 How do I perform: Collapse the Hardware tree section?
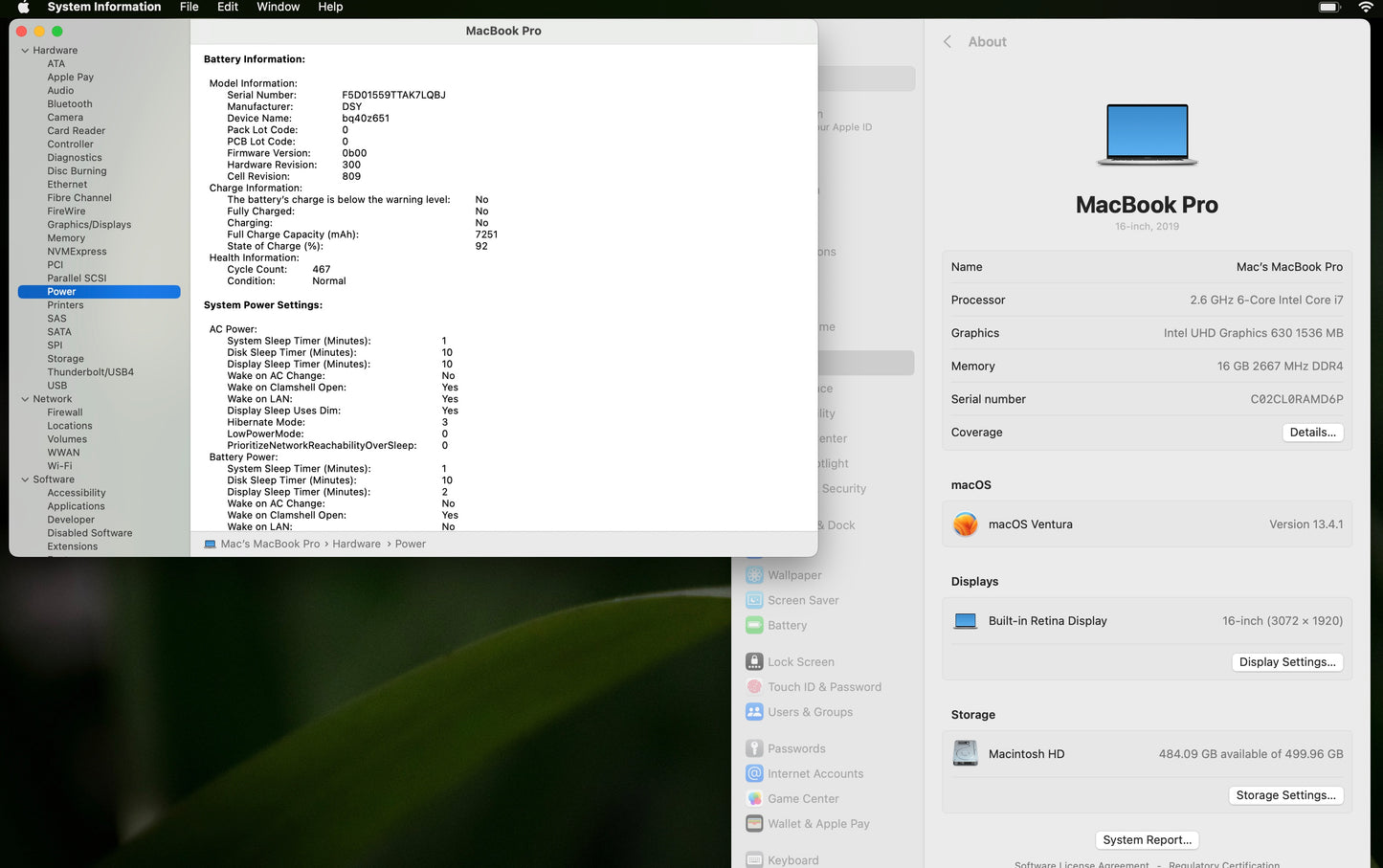25,51
